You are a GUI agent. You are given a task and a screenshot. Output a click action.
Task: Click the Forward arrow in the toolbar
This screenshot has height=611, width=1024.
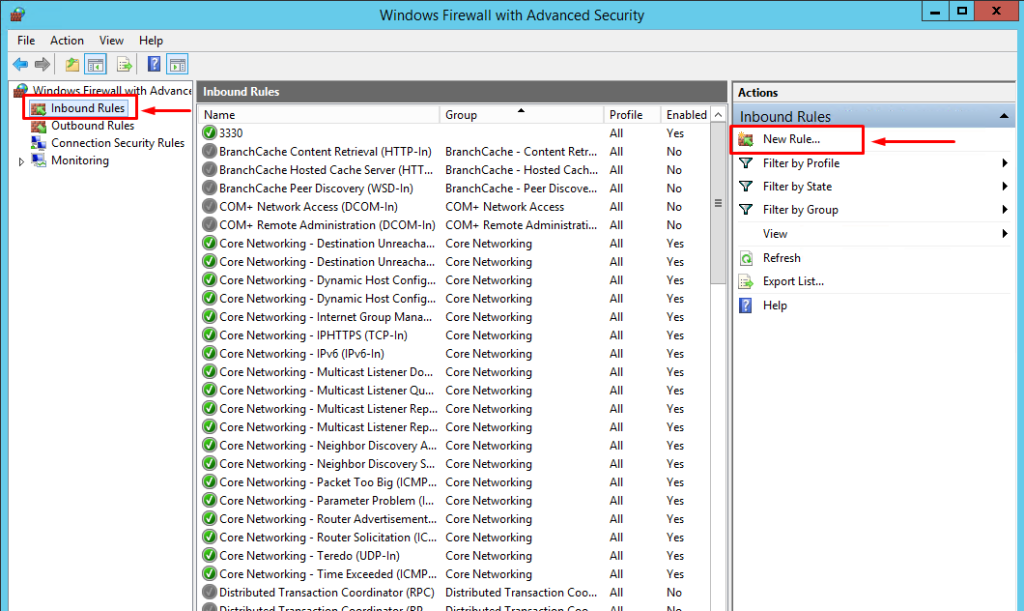pos(42,64)
